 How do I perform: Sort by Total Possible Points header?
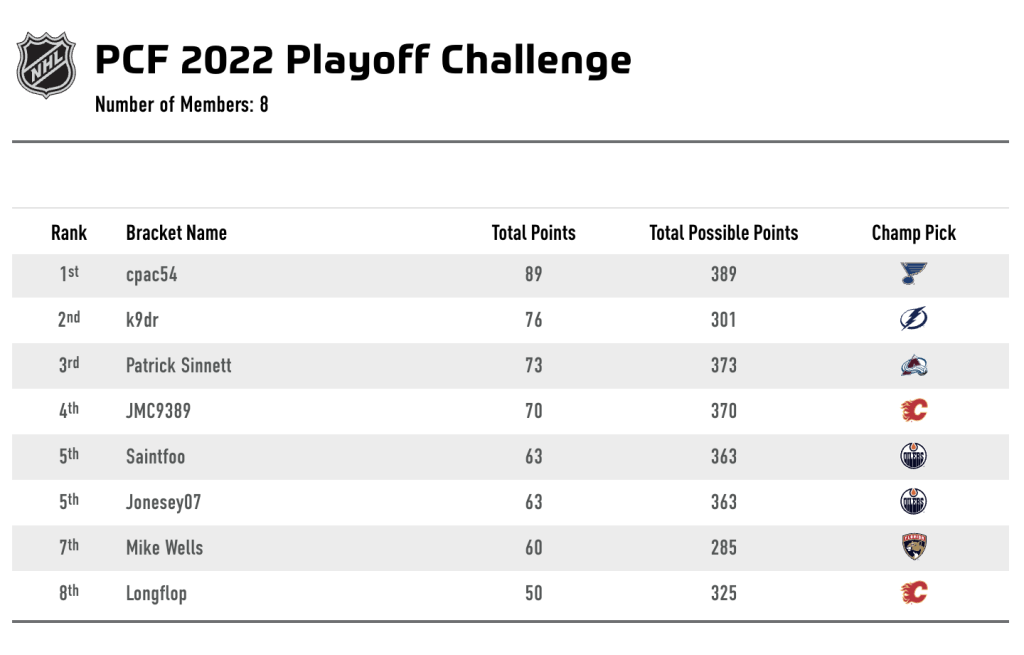(723, 233)
